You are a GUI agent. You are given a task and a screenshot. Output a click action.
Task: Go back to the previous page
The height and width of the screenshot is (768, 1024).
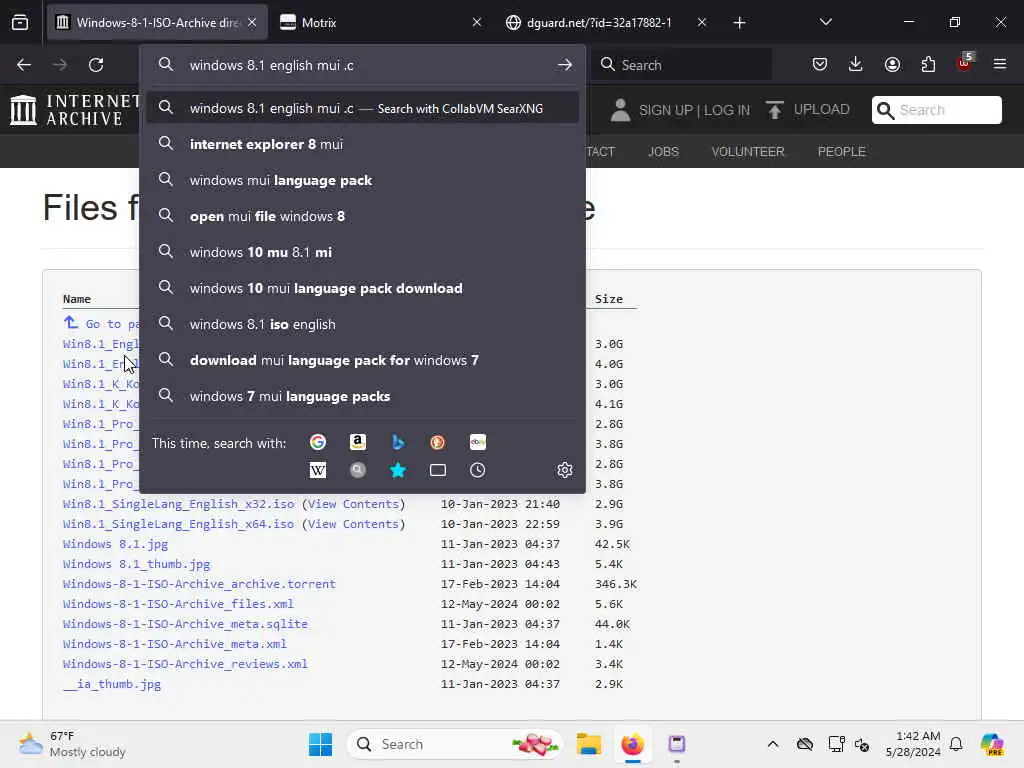coord(24,65)
